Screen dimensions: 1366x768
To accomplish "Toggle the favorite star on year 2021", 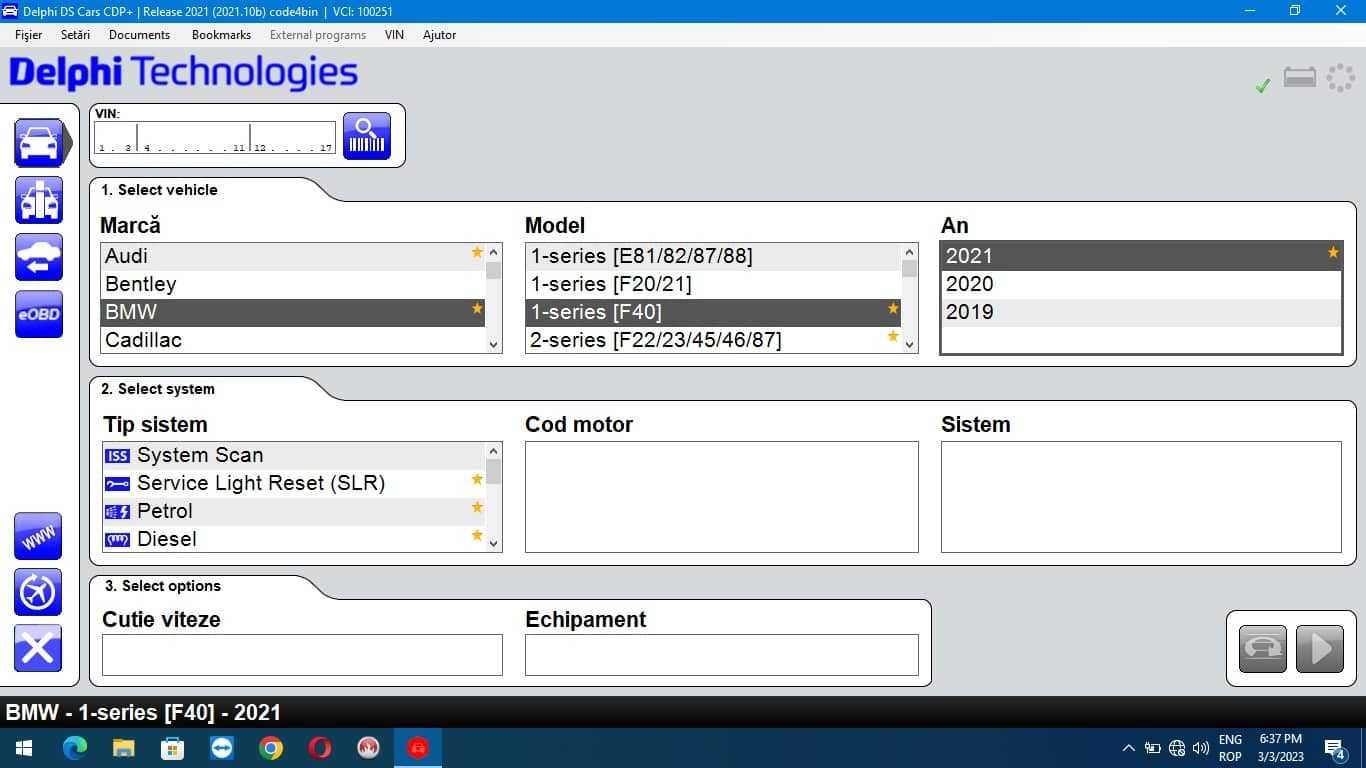I will (1333, 252).
